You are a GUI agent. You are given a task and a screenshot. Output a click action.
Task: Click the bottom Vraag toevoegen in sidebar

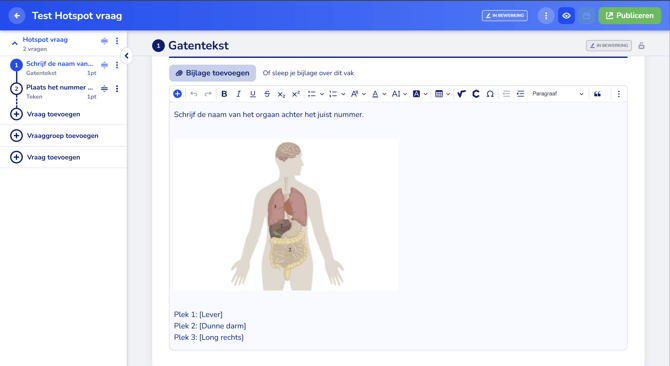(x=46, y=157)
